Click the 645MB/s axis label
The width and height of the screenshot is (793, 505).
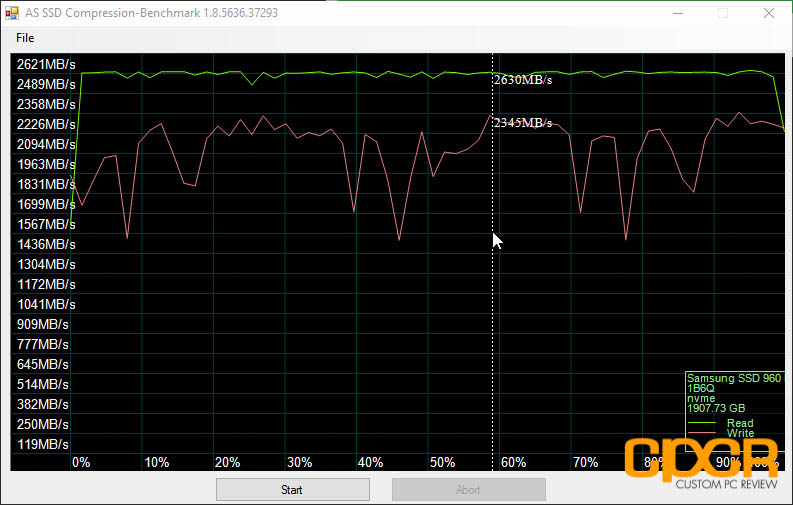[42, 364]
